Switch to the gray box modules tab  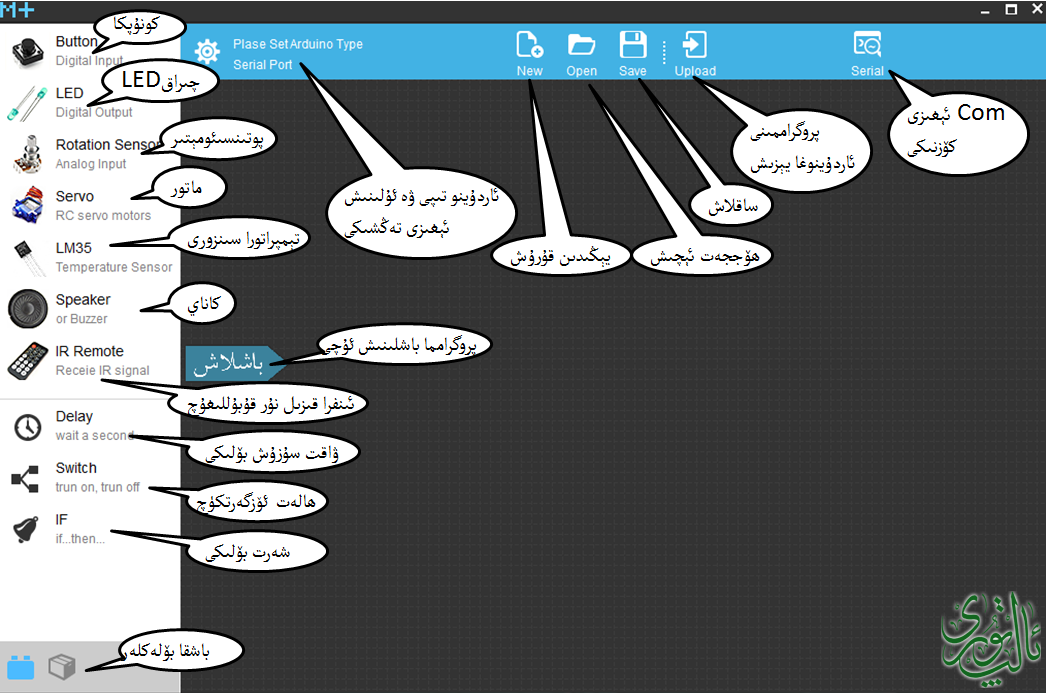click(63, 667)
